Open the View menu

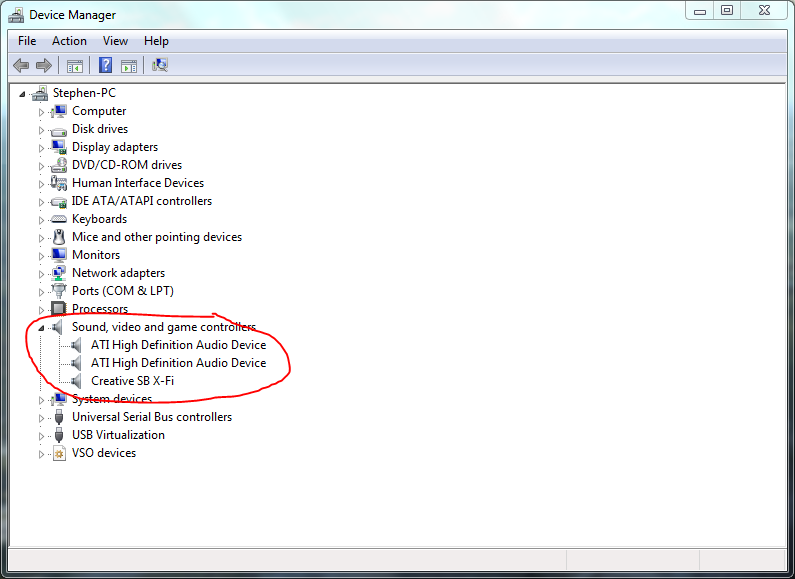115,41
